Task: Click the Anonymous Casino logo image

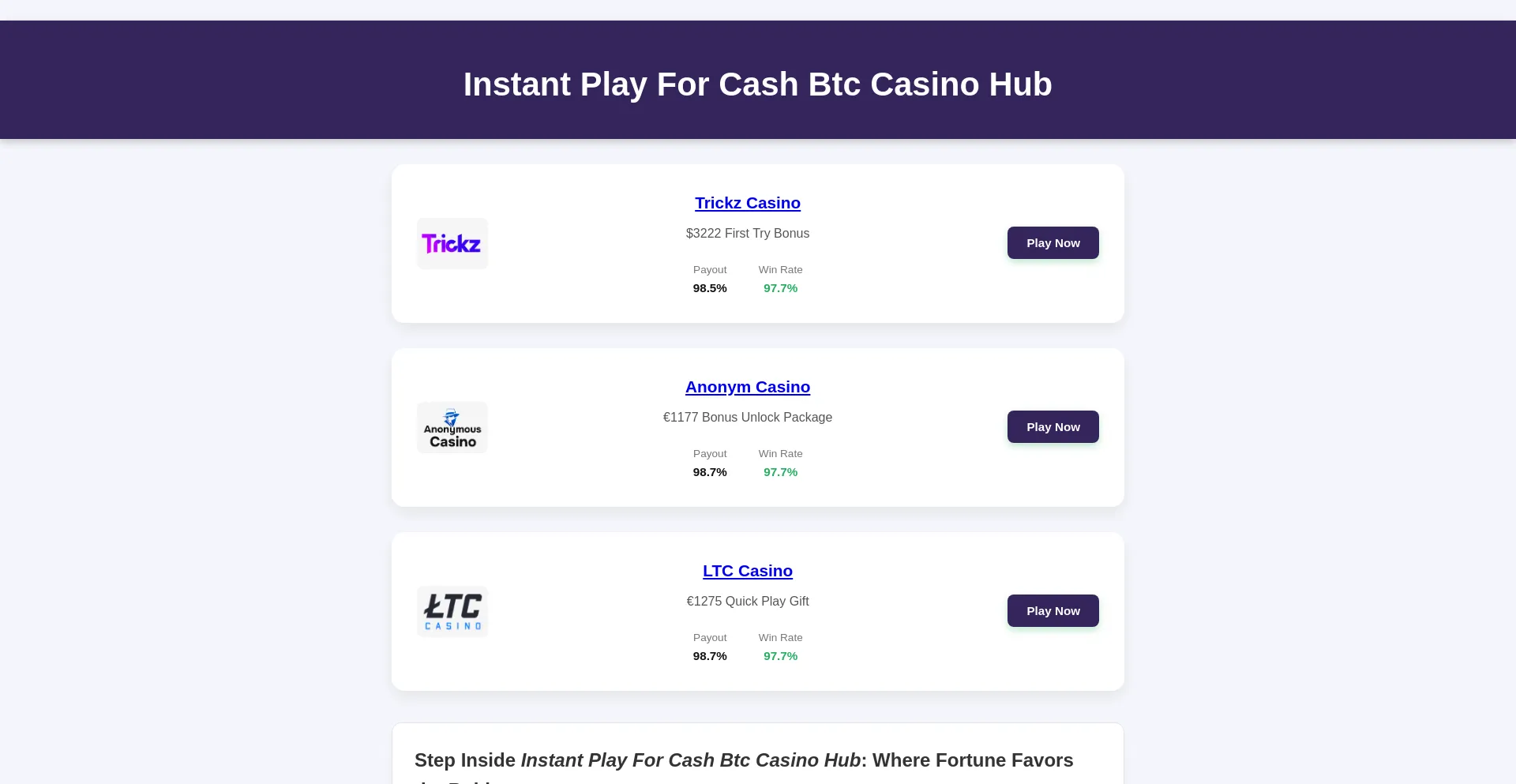Action: click(452, 427)
